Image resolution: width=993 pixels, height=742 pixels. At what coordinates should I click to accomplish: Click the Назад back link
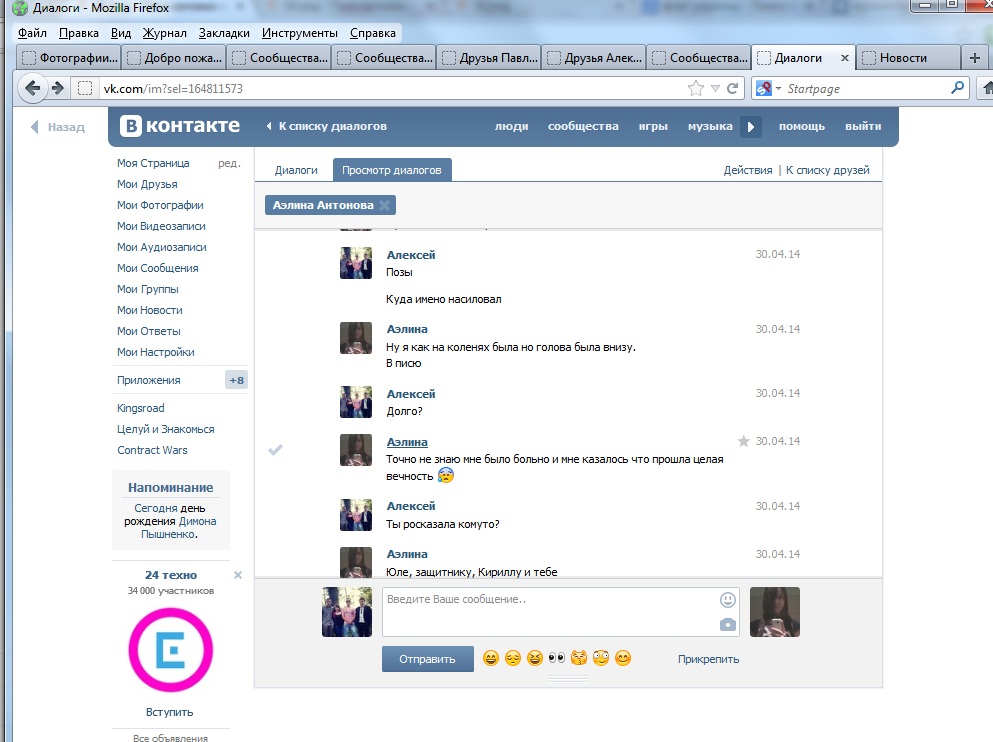(x=58, y=127)
